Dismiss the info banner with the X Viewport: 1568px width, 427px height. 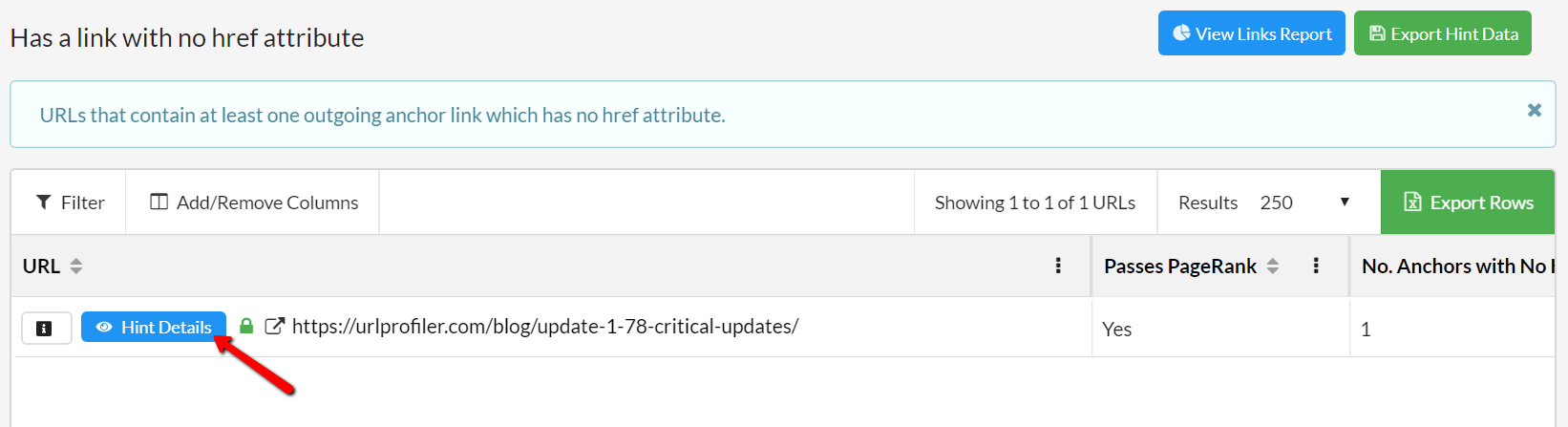1535,110
